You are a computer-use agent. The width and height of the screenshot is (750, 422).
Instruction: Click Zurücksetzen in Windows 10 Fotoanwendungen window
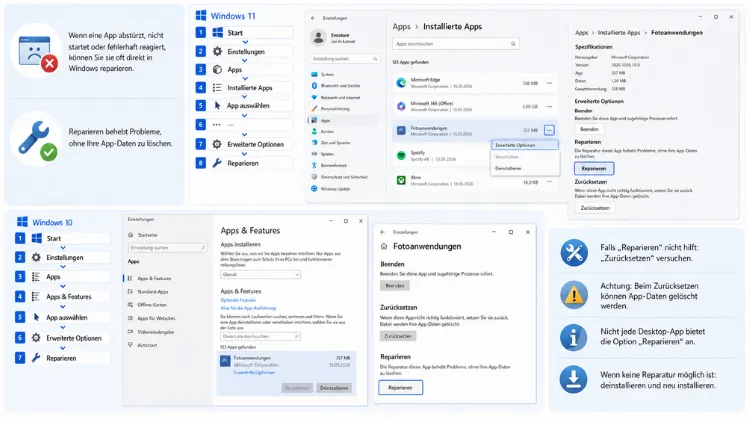[x=398, y=336]
